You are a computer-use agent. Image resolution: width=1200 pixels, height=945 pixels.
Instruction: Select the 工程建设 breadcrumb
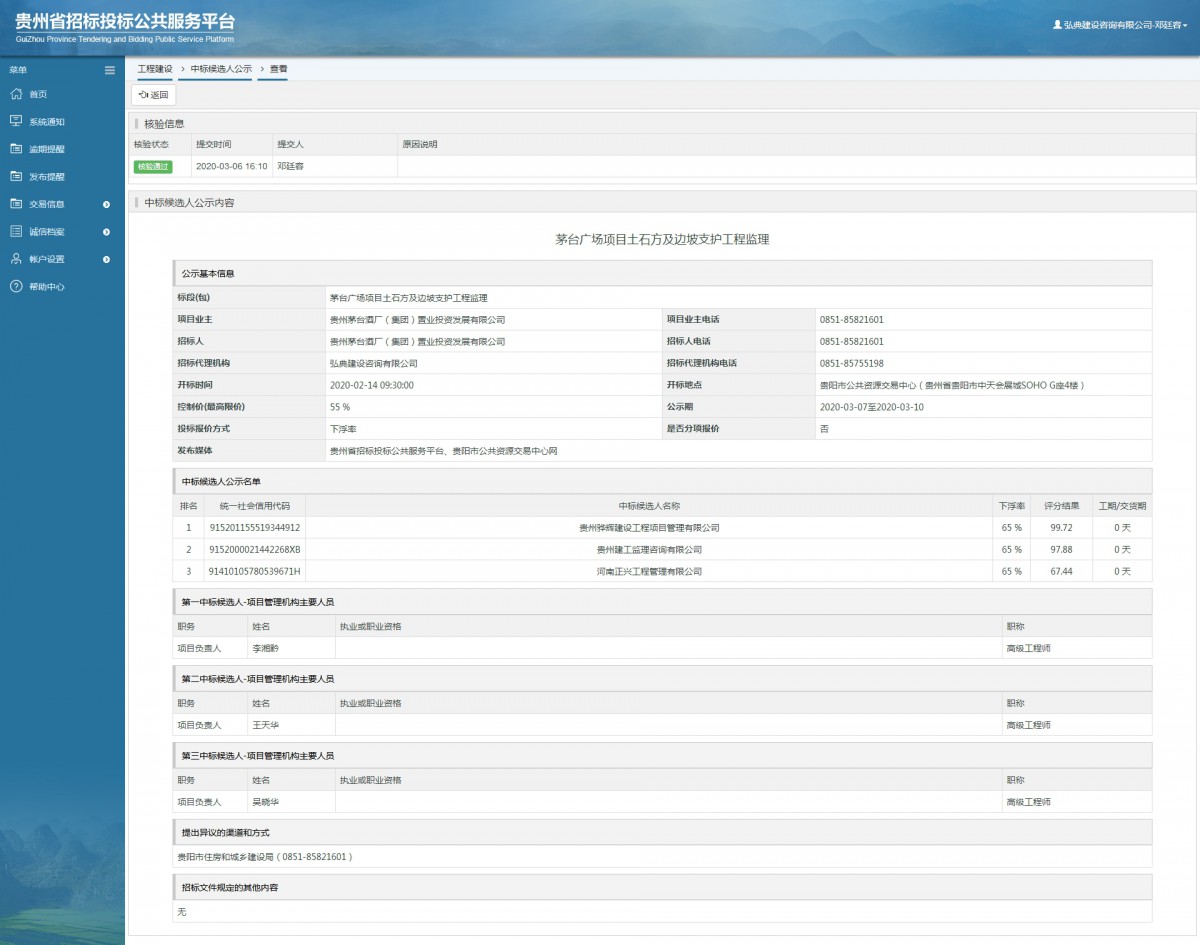pyautogui.click(x=155, y=69)
